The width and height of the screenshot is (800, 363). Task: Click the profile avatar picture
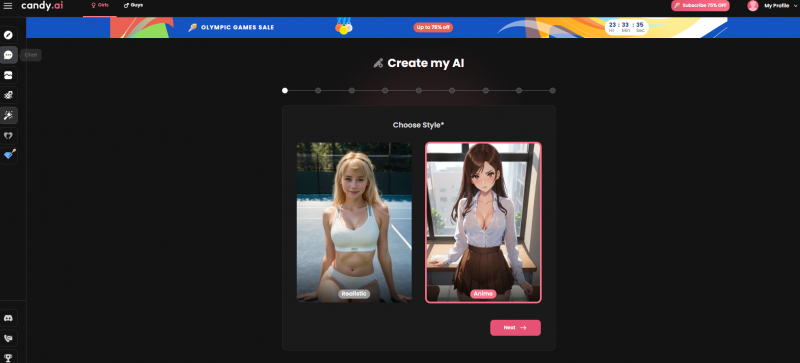click(x=753, y=6)
